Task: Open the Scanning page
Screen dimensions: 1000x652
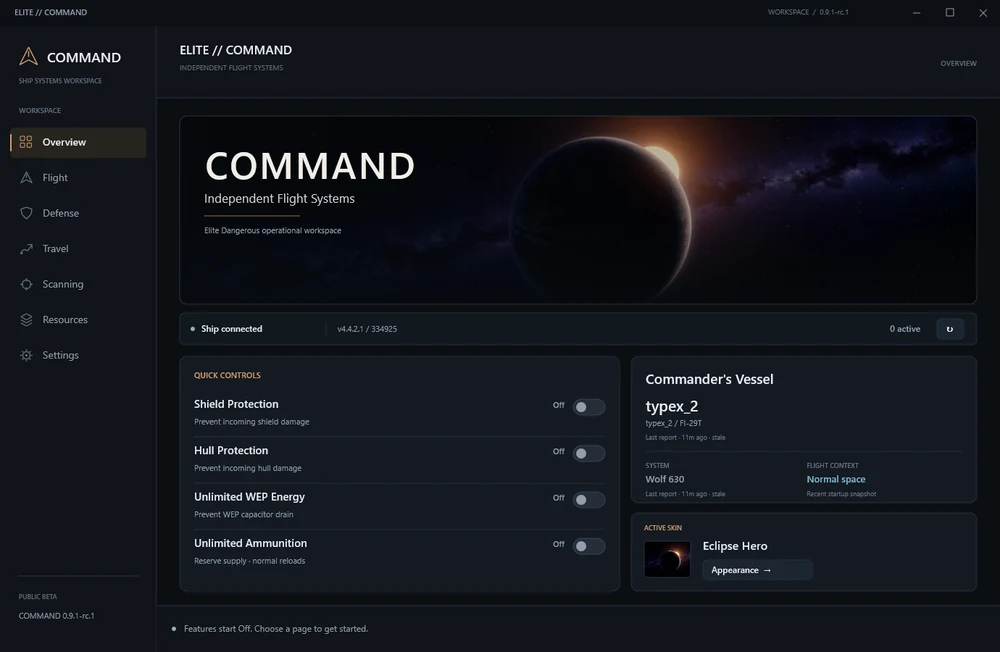Action: pyautogui.click(x=62, y=285)
